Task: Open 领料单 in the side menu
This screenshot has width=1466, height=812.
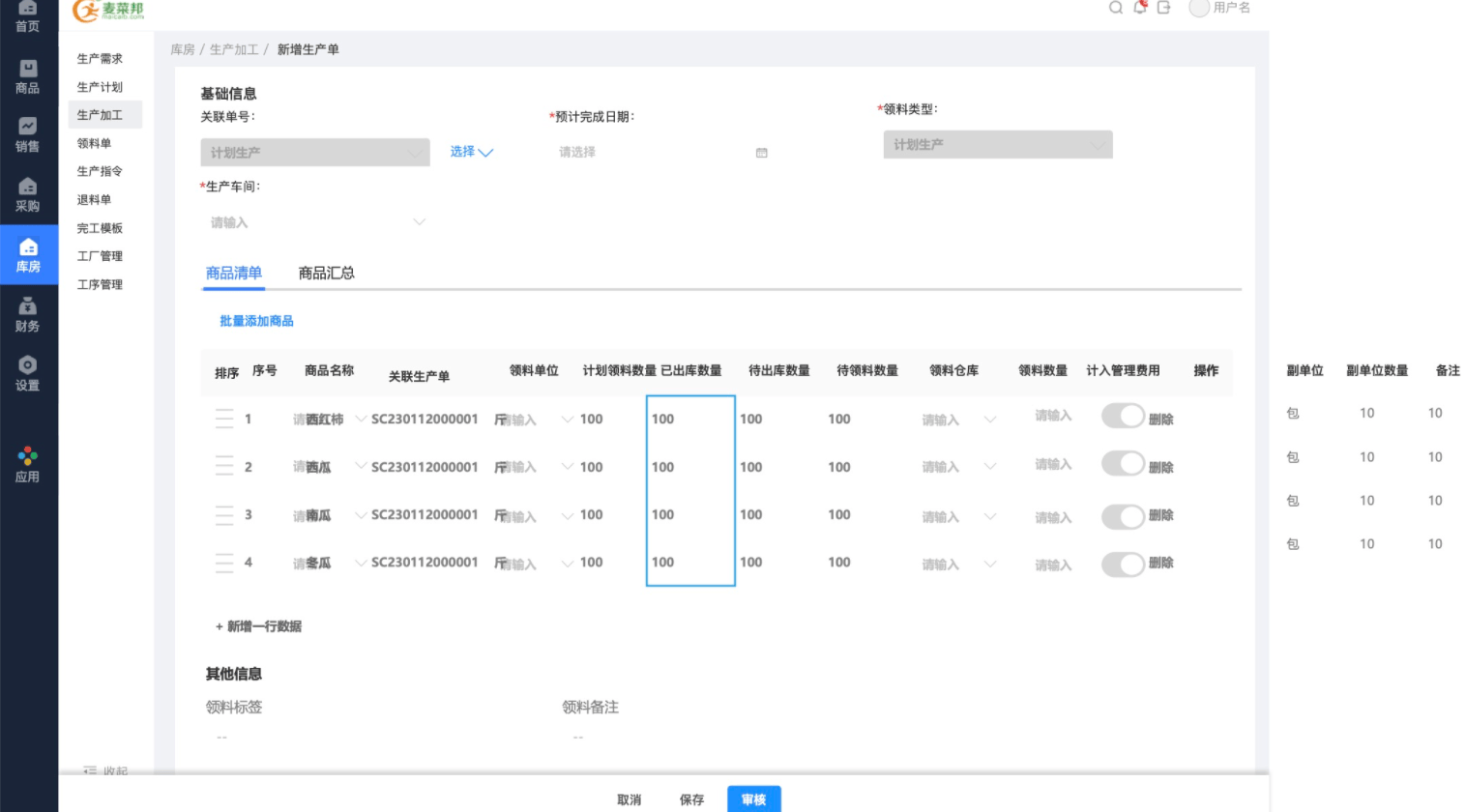Action: (94, 143)
